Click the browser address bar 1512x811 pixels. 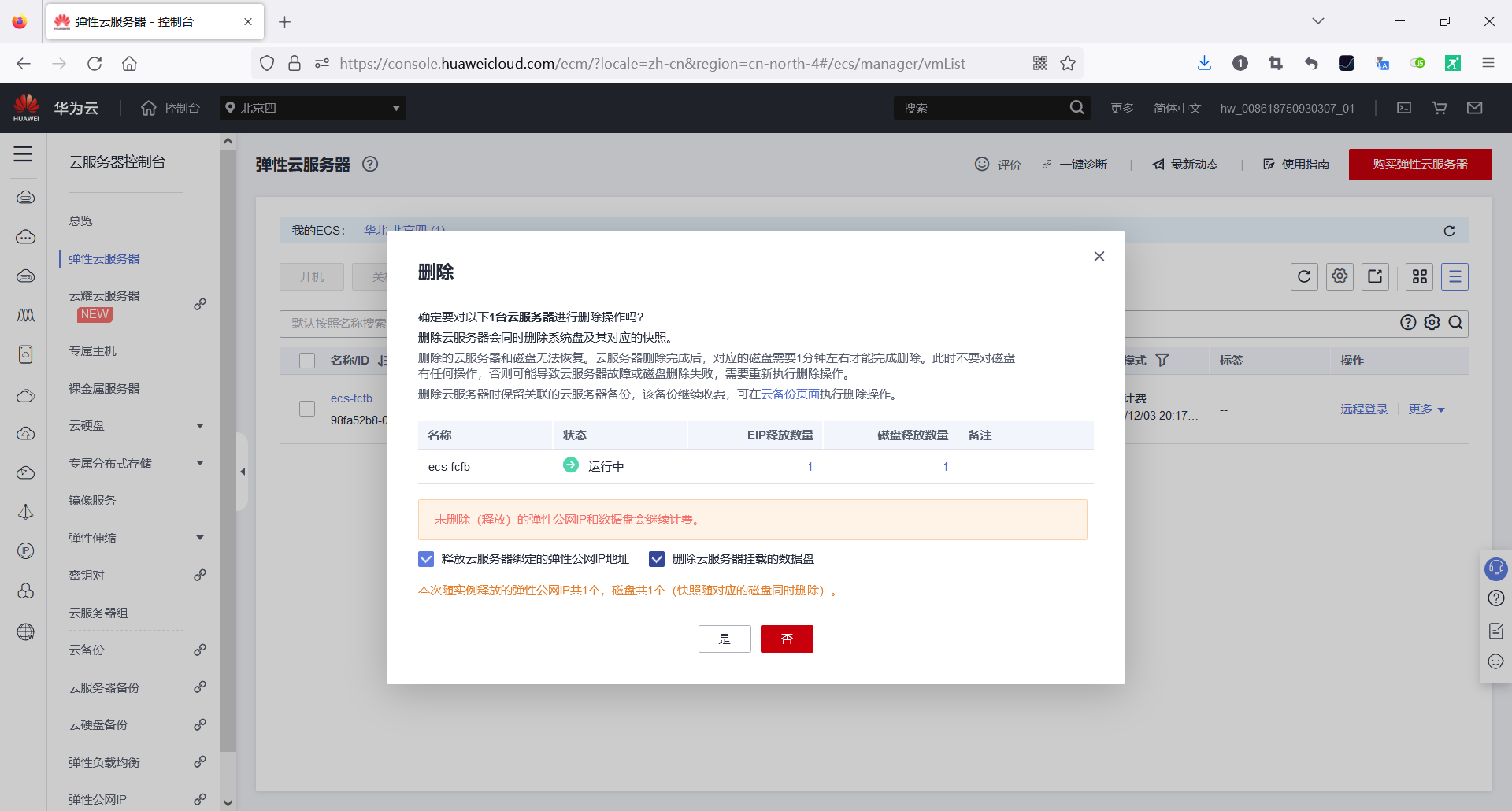click(x=652, y=63)
